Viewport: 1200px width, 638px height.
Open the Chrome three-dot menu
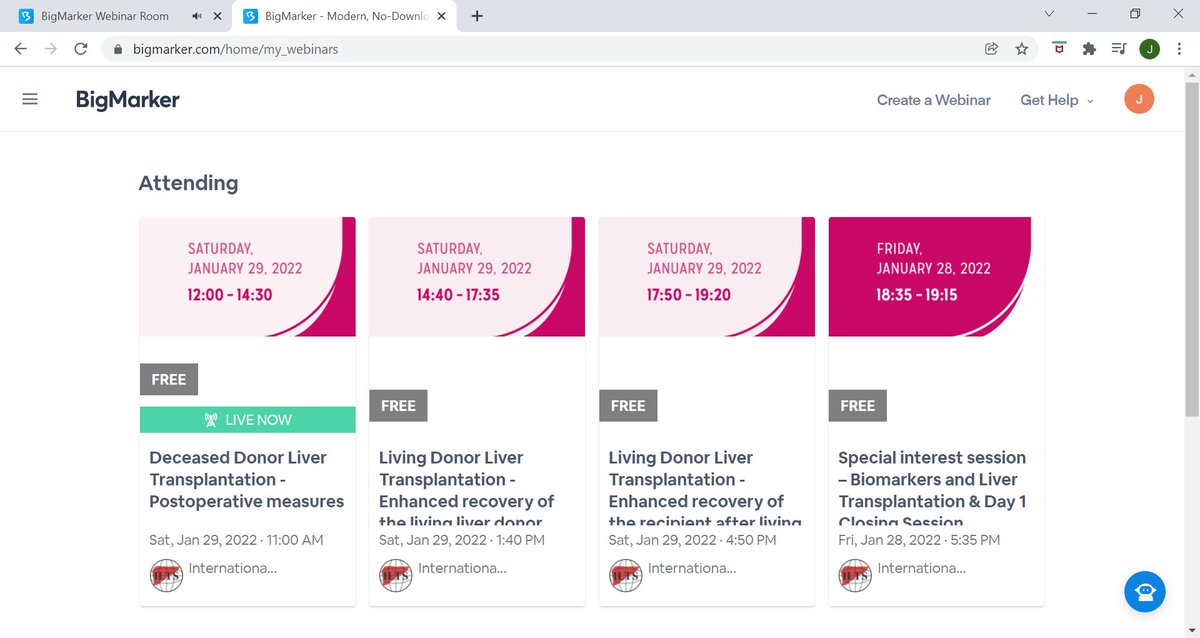[x=1180, y=48]
